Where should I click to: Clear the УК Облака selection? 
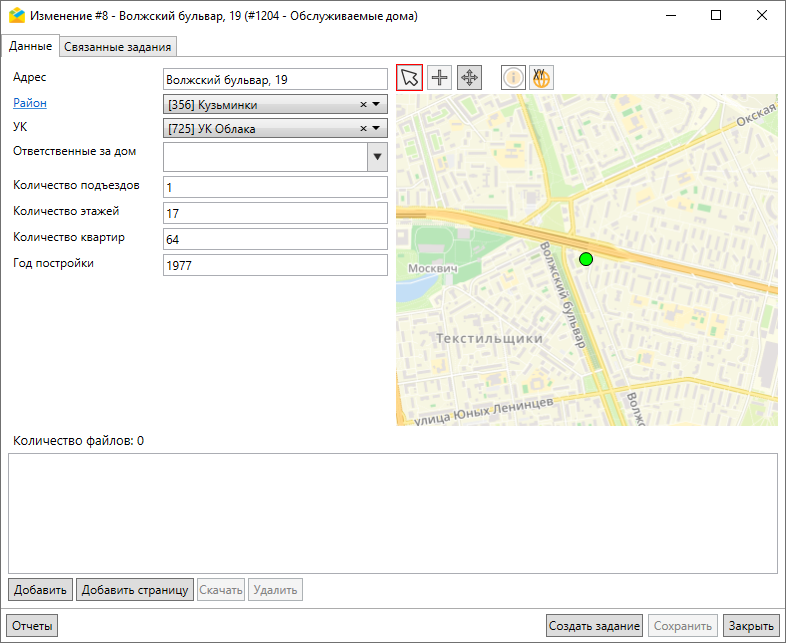pyautogui.click(x=364, y=129)
